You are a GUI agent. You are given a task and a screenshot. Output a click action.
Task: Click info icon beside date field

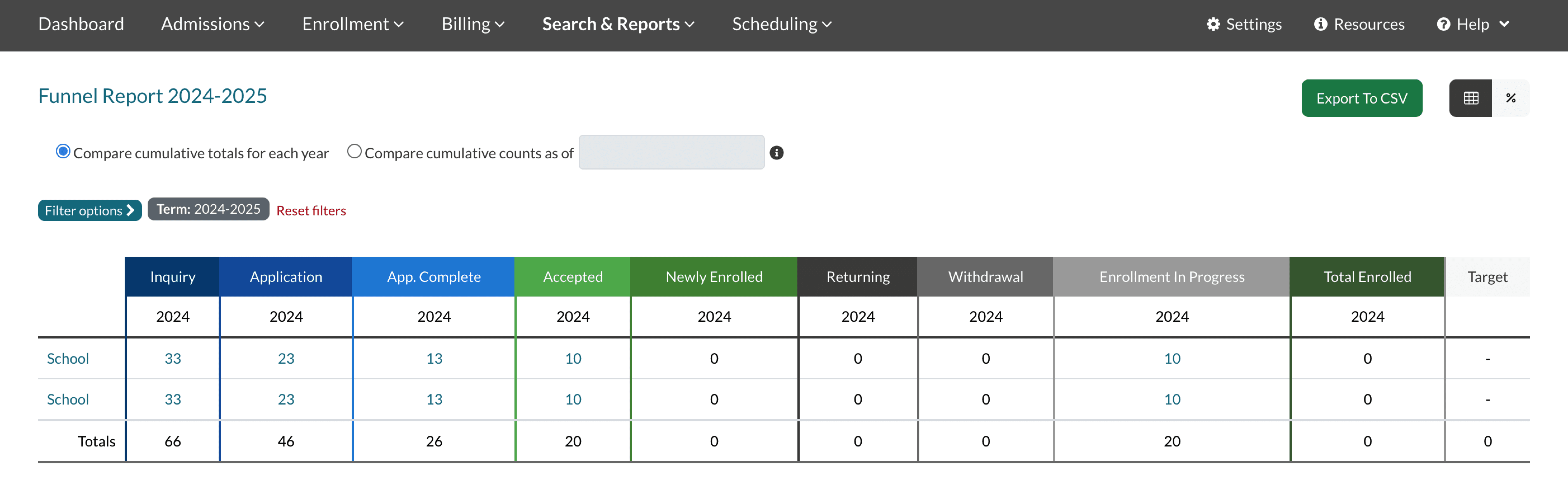(776, 153)
